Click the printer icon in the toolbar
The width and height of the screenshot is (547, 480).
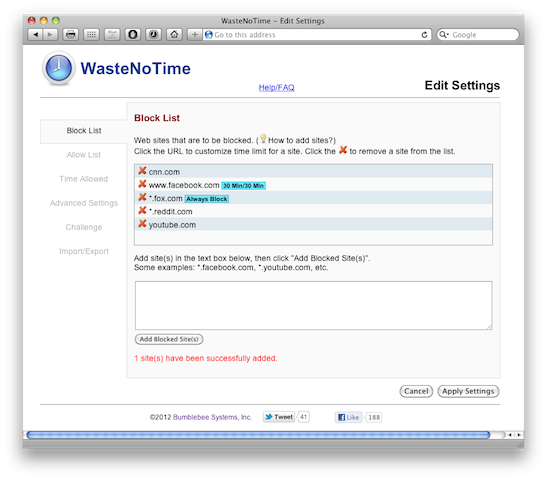point(70,35)
